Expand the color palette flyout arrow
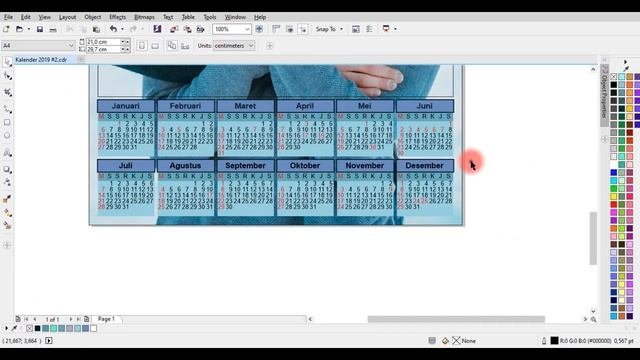The height and width of the screenshot is (360, 640). (625, 62)
